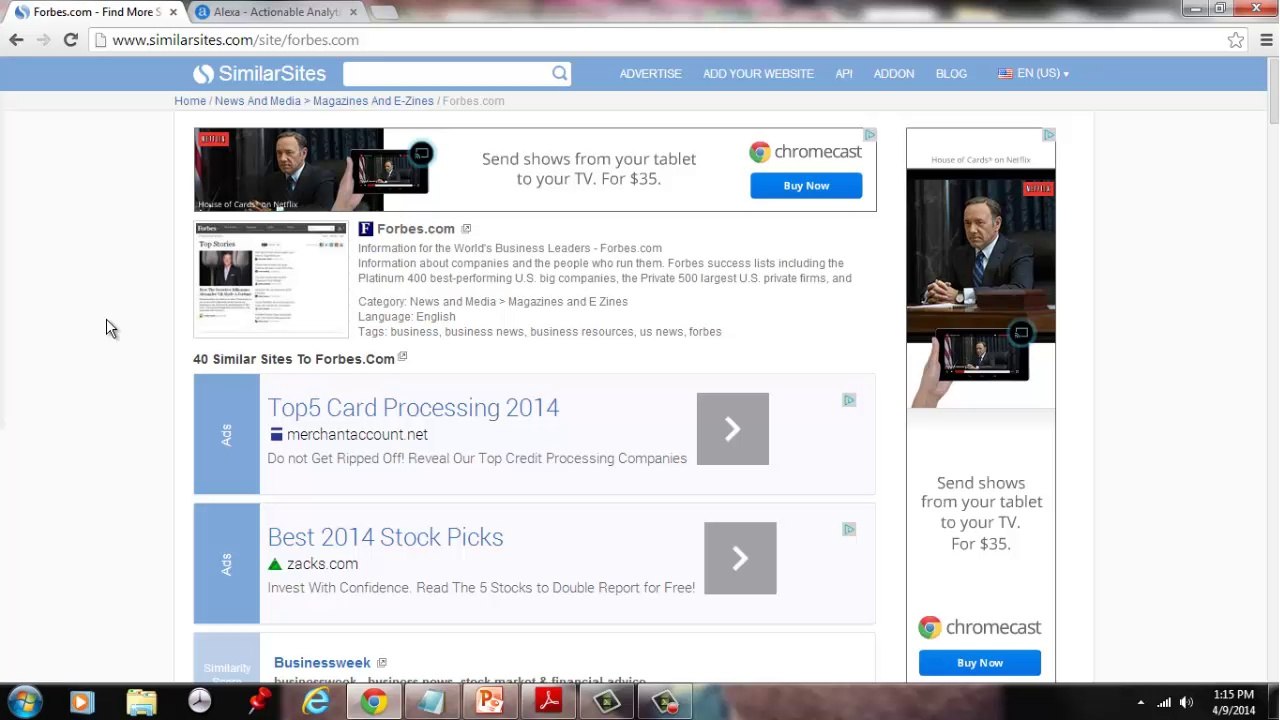The height and width of the screenshot is (720, 1280).
Task: Click the SimilarSites logo
Action: pyautogui.click(x=260, y=73)
